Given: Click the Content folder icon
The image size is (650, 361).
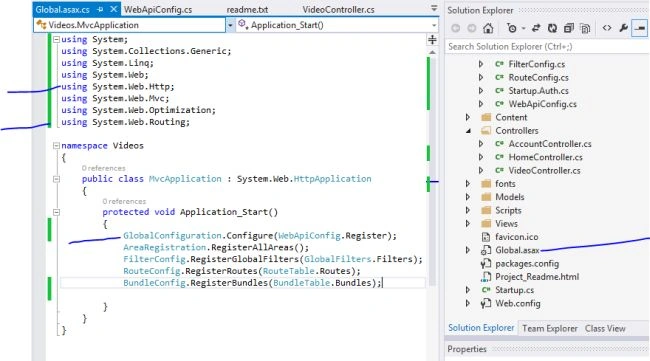Looking at the screenshot, I should [486, 117].
